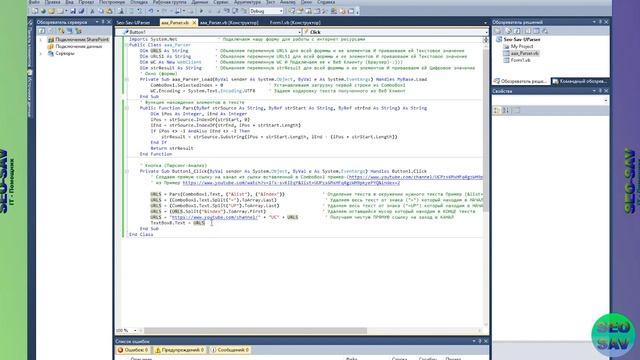
Task: Open the Данные menu
Action: click(x=200, y=2)
